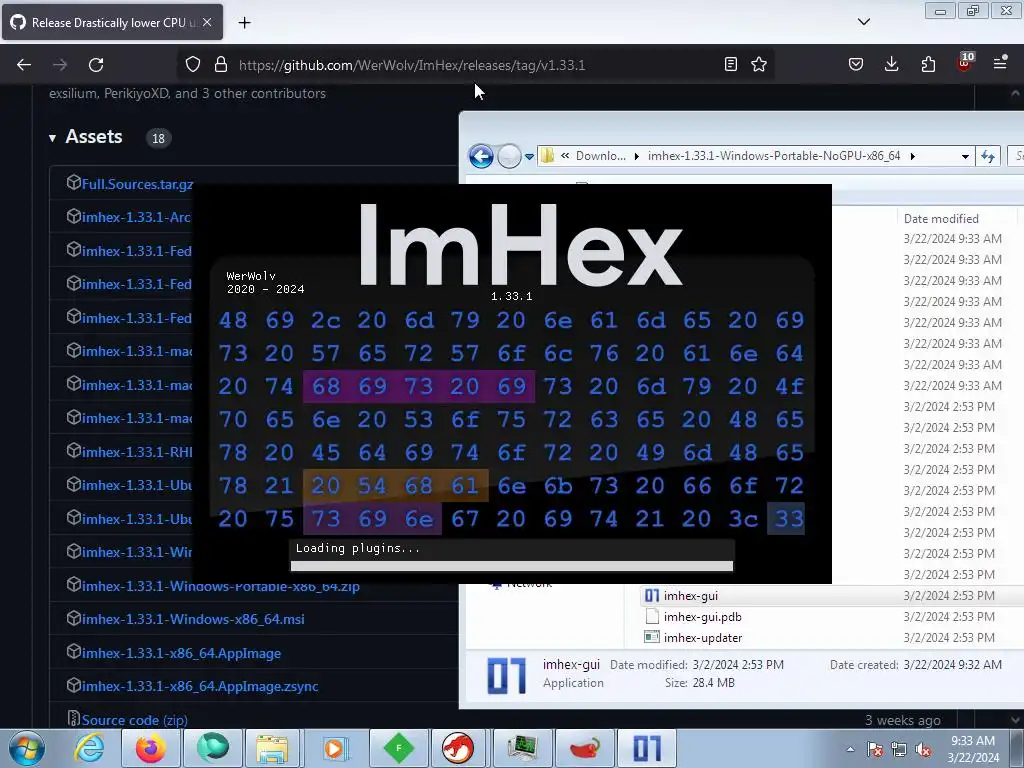Download Full.Sources.tar.gz asset
The height and width of the screenshot is (768, 1024).
137,184
